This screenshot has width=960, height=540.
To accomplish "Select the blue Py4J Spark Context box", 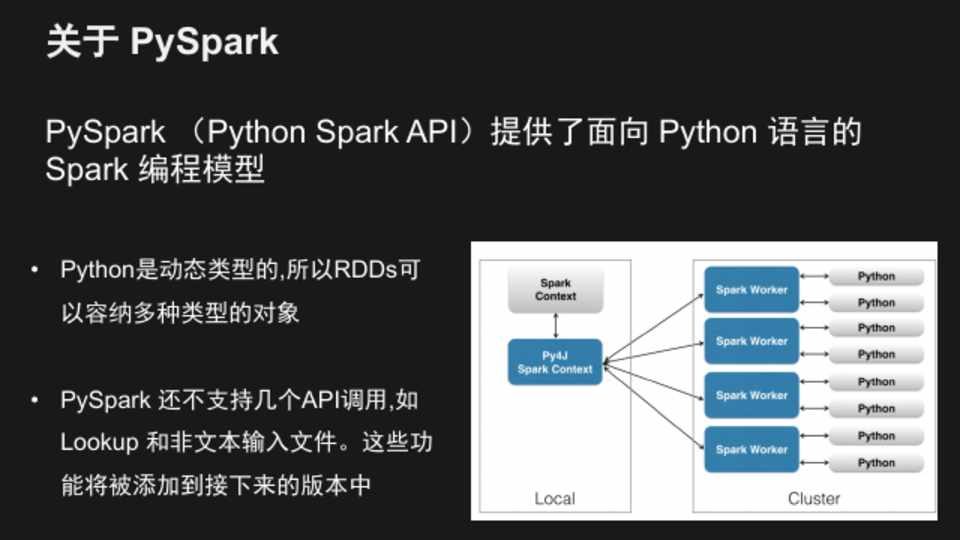I will coord(555,362).
